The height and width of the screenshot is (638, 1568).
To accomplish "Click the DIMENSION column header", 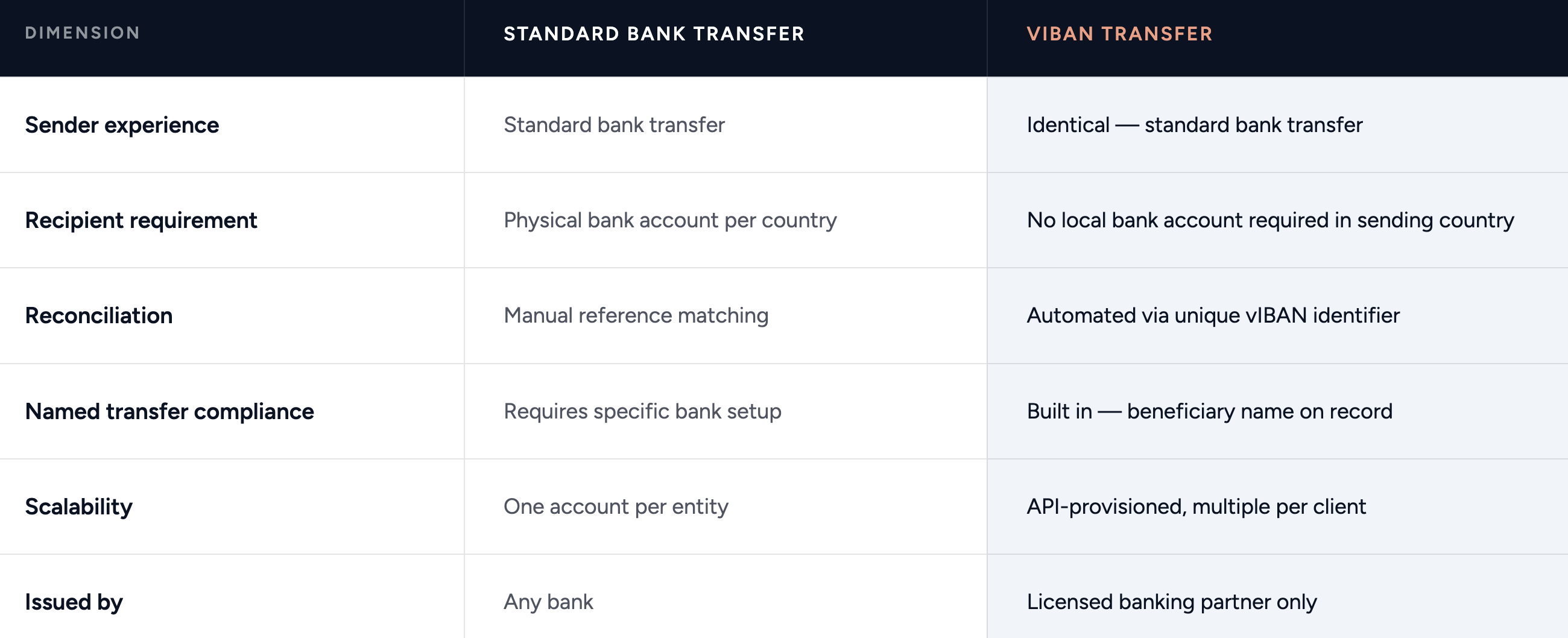I will pyautogui.click(x=82, y=33).
